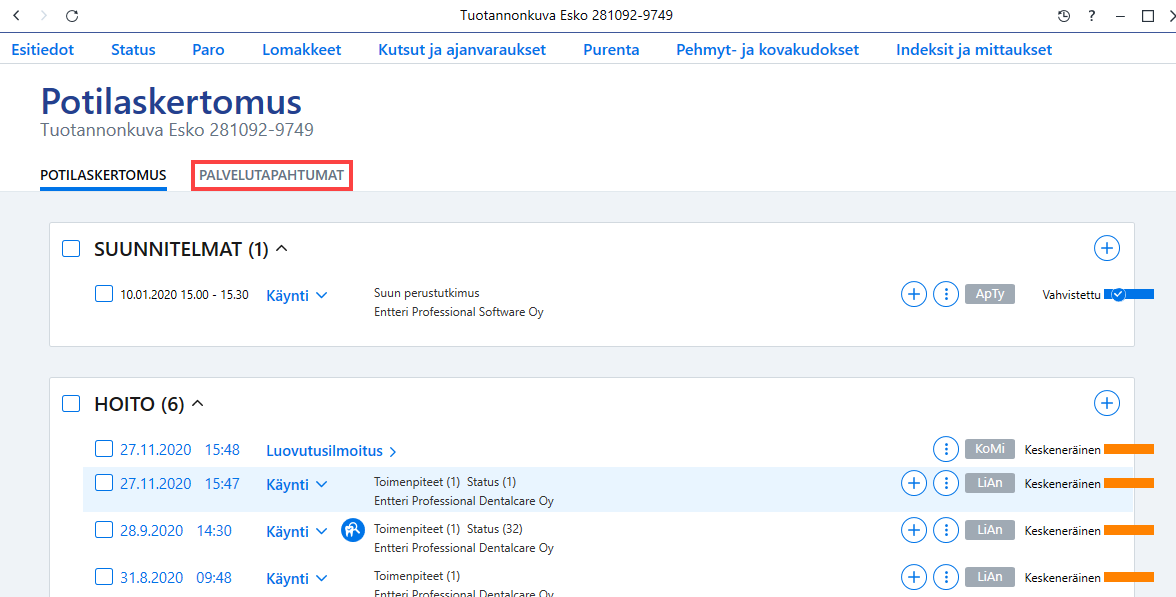The height and width of the screenshot is (597, 1176).
Task: Click 'Suun perustutkimus' text
Action: 427,292
